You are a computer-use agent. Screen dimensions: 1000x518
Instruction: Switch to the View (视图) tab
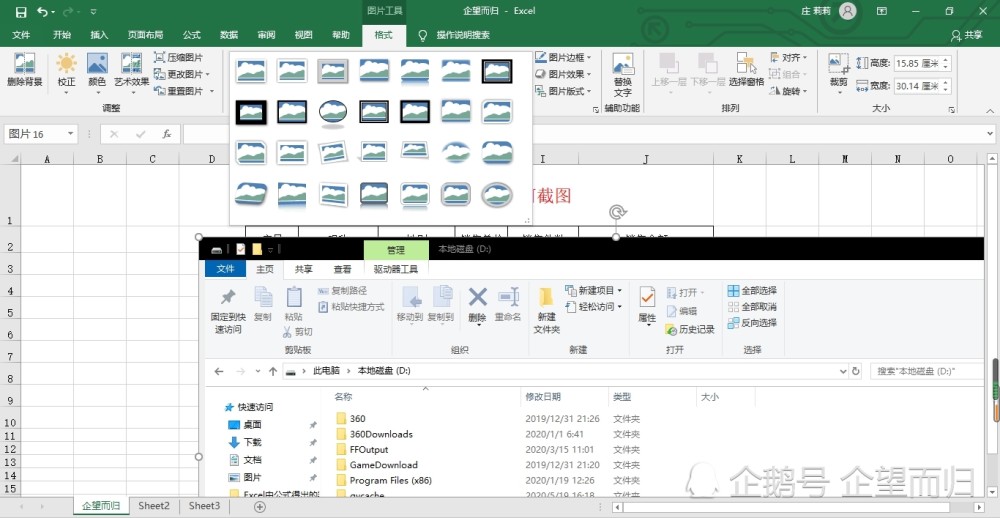point(304,35)
